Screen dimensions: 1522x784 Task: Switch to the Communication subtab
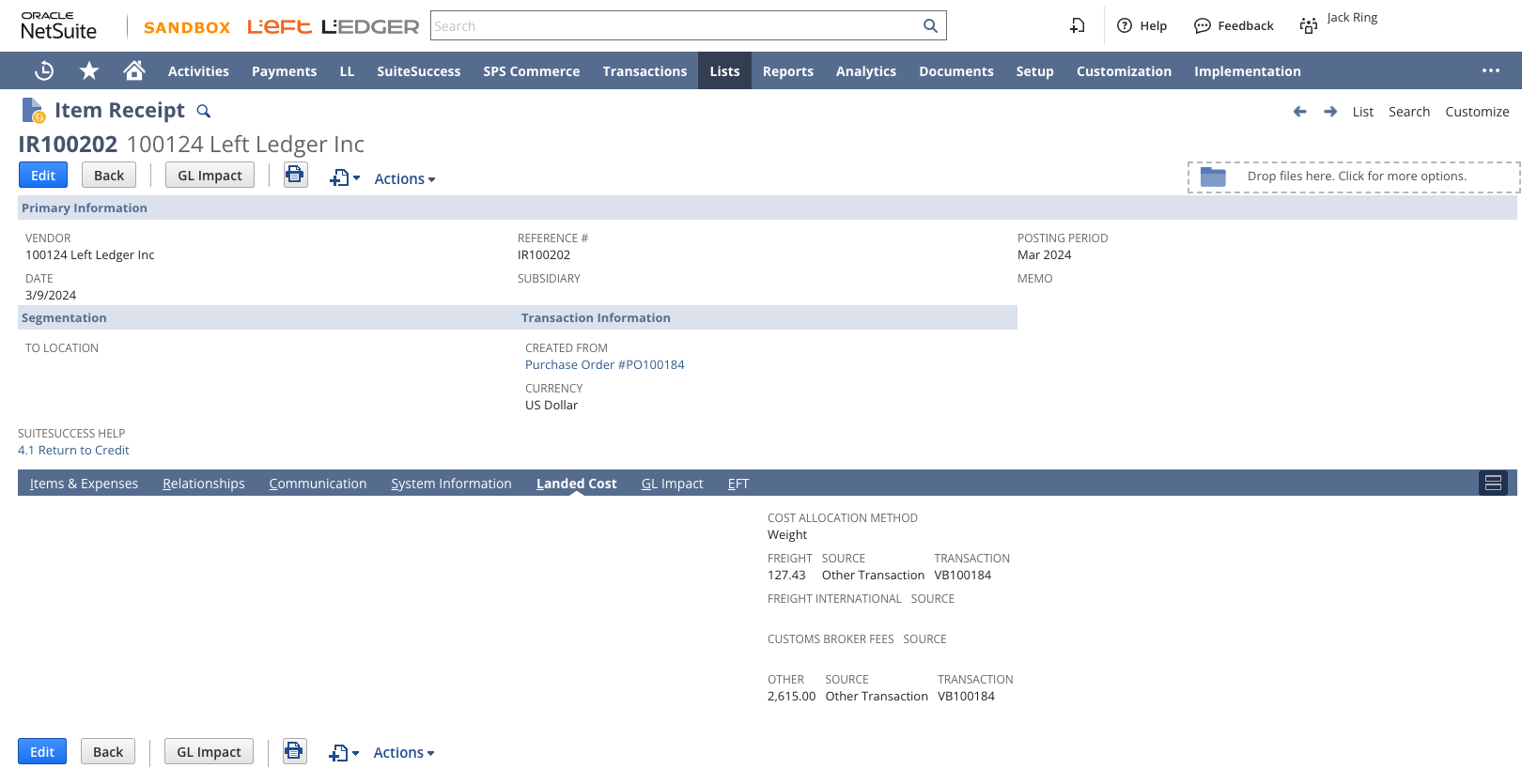pos(318,484)
